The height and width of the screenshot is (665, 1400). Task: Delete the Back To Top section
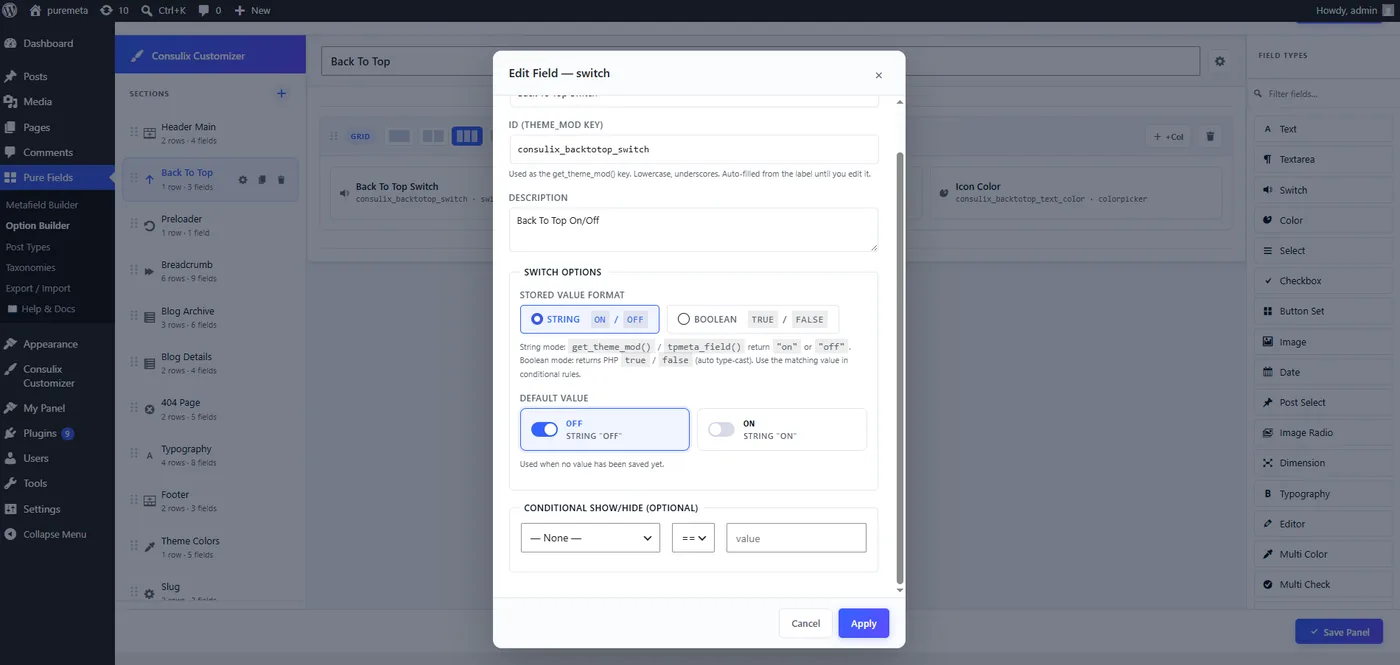tap(281, 180)
